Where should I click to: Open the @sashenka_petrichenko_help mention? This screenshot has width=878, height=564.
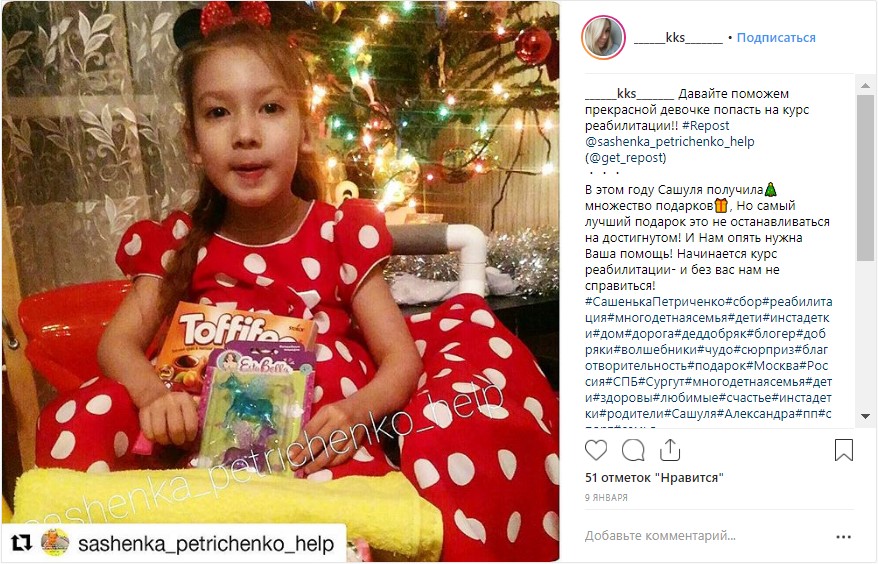(670, 142)
